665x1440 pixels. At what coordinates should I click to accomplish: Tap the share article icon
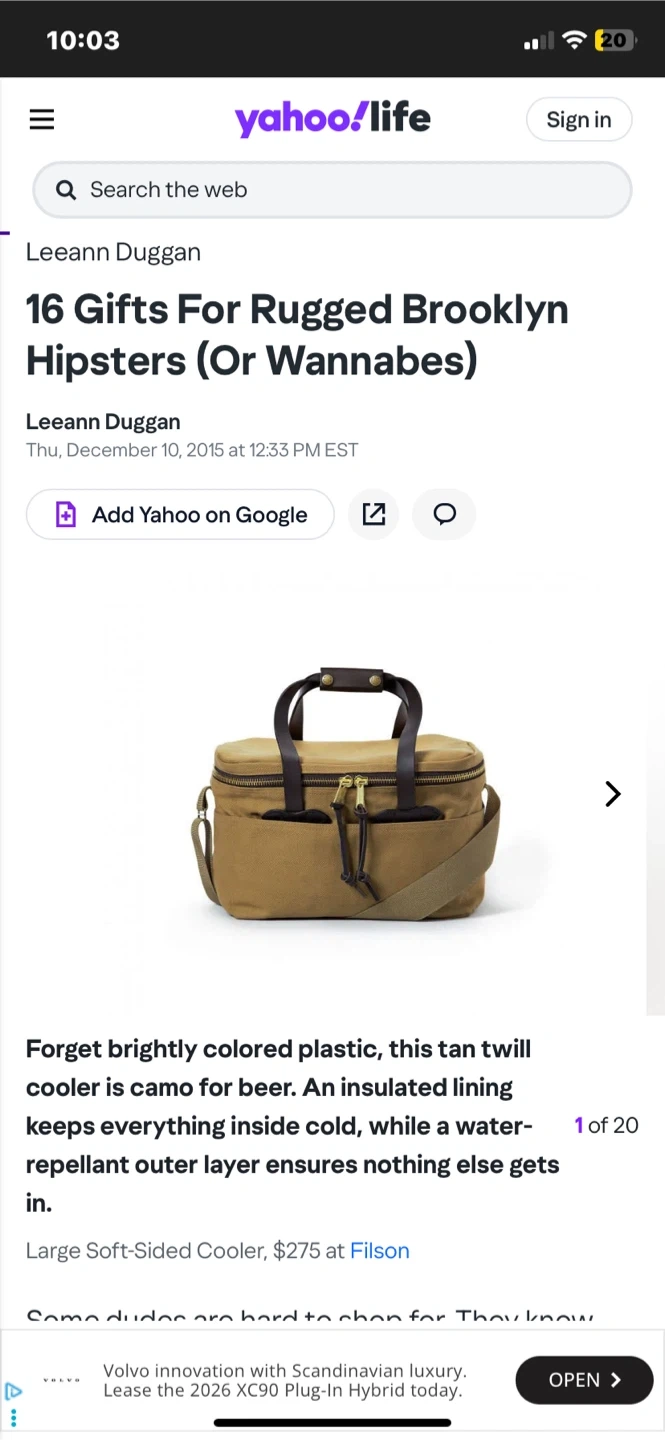(373, 514)
